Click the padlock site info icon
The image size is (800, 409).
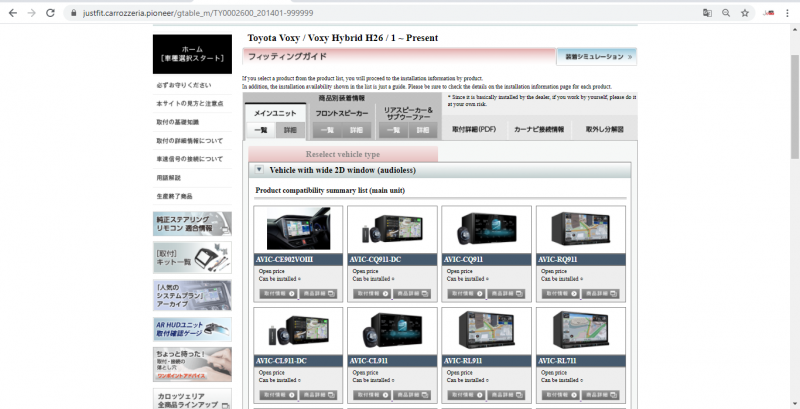(73, 13)
